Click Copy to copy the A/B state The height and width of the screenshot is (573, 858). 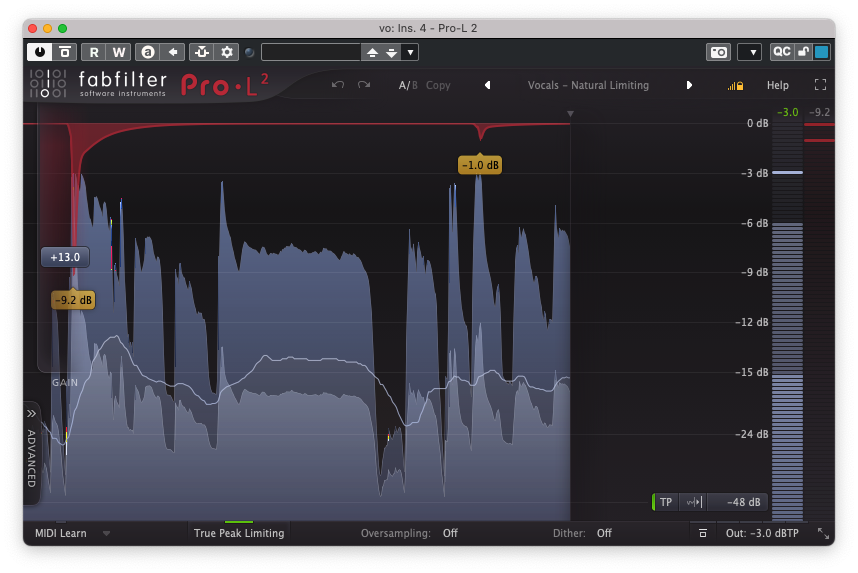(x=438, y=85)
